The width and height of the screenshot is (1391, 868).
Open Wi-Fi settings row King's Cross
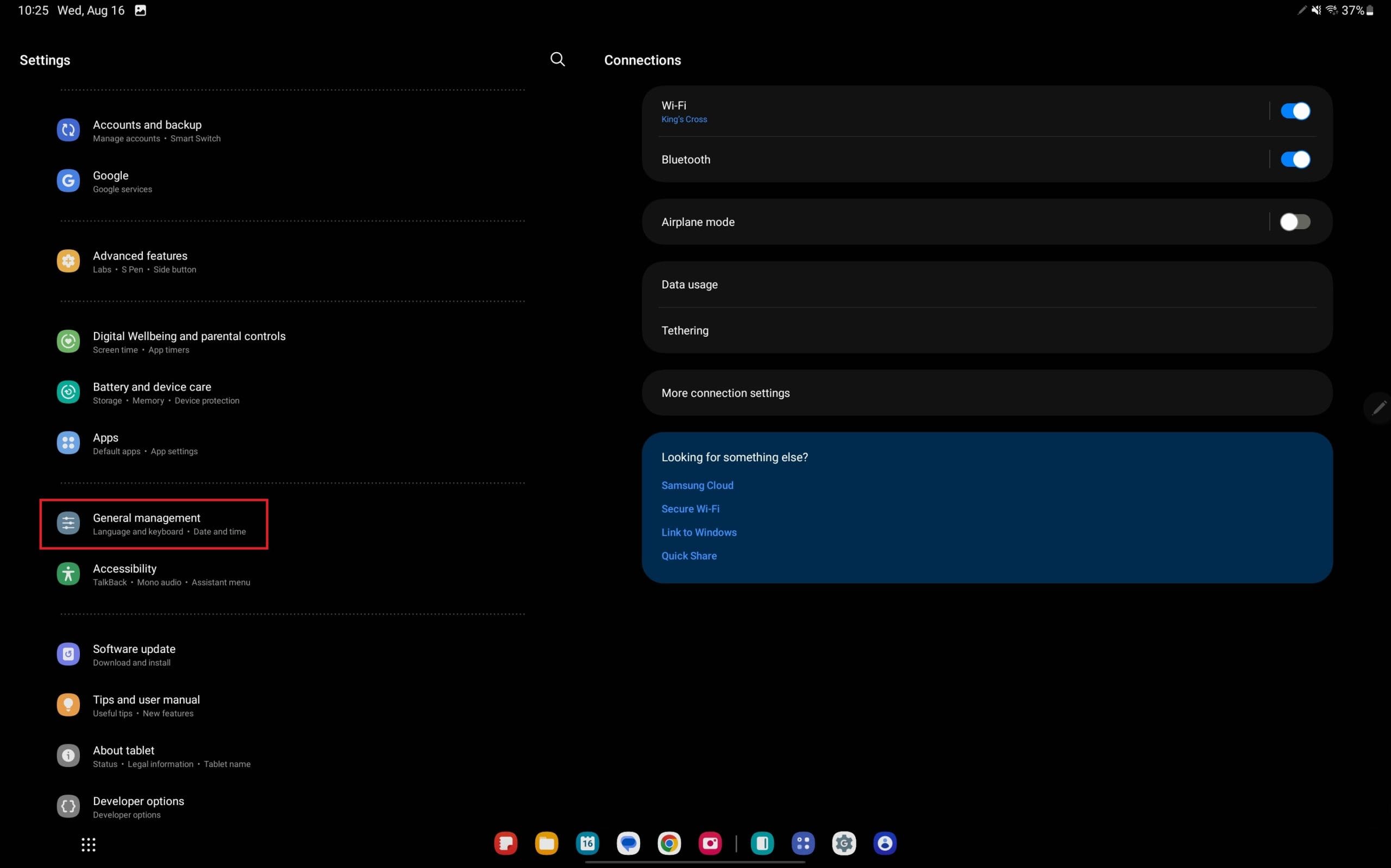956,111
